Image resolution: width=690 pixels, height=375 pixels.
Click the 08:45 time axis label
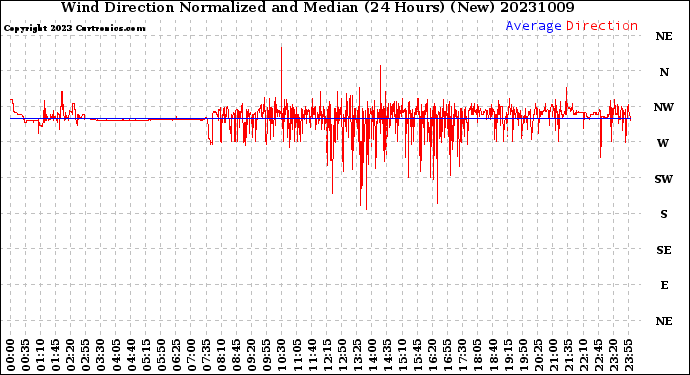coord(237,355)
